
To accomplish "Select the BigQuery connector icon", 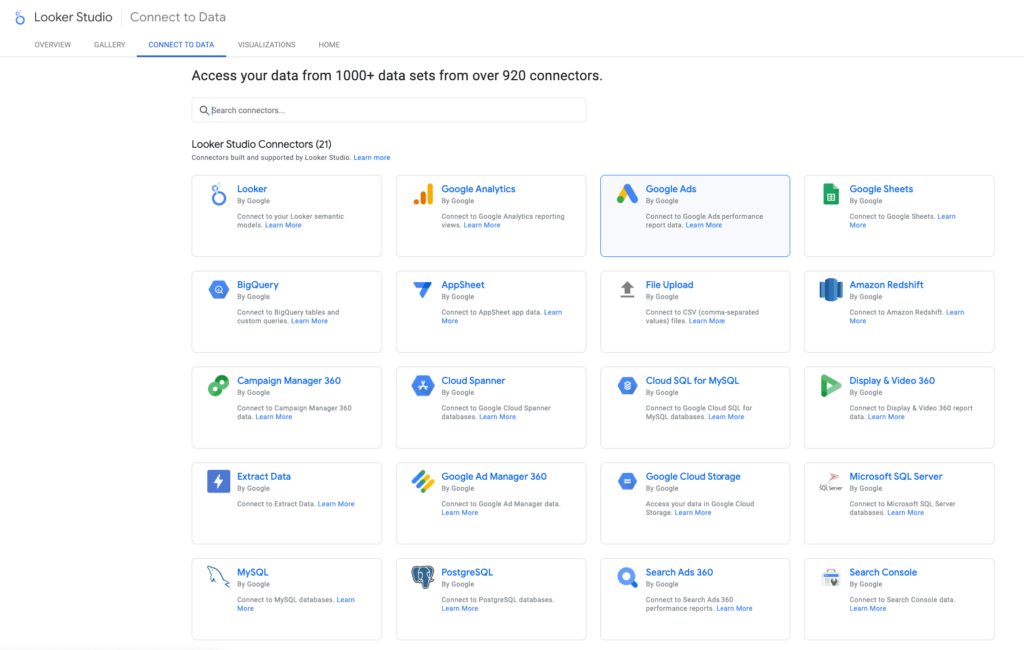I will (x=220, y=289).
